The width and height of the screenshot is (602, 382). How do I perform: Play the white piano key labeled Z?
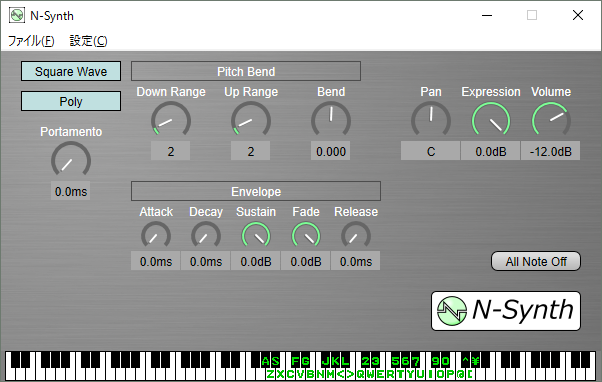pyautogui.click(x=270, y=375)
